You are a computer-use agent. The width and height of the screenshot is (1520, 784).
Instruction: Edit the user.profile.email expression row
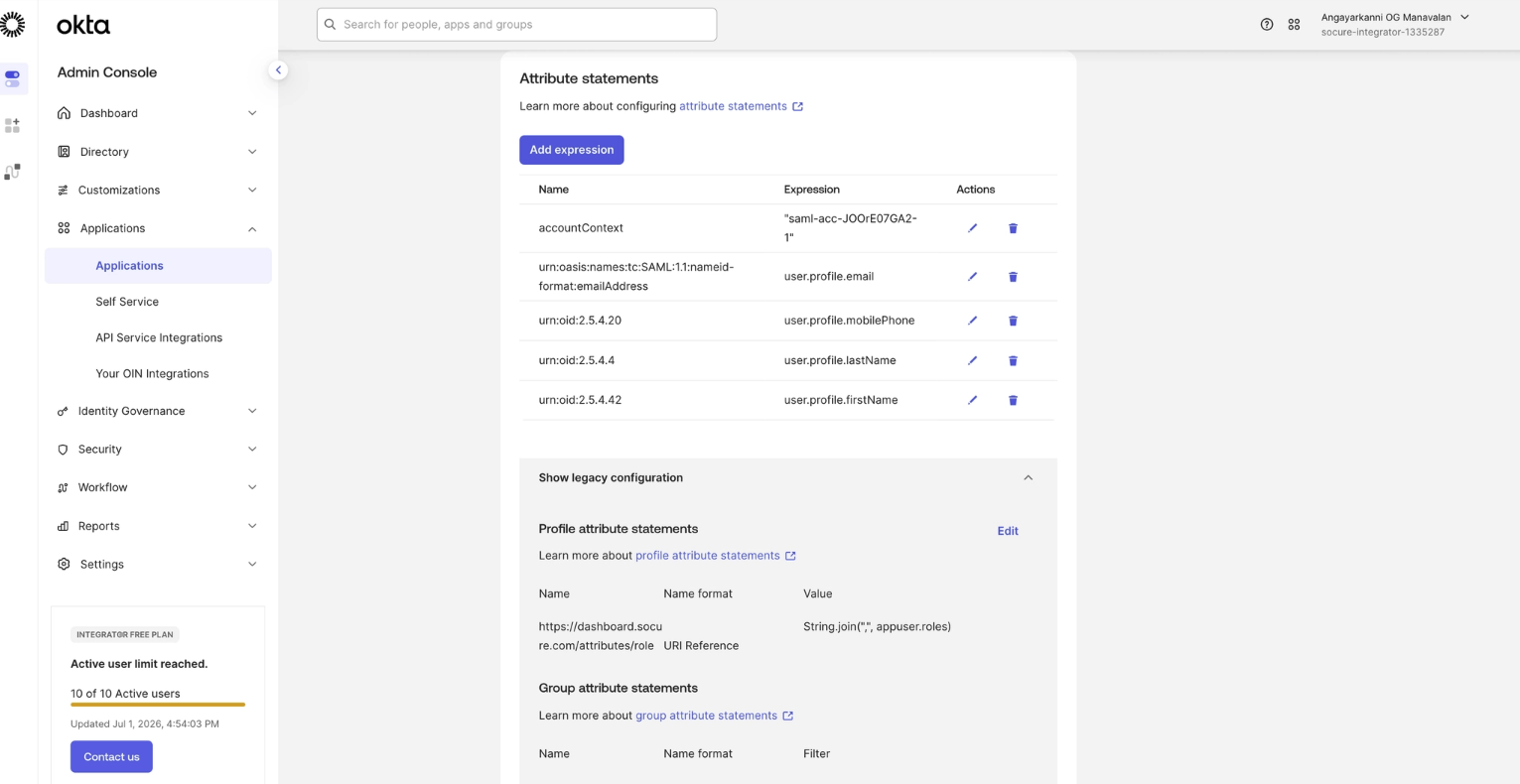click(972, 277)
